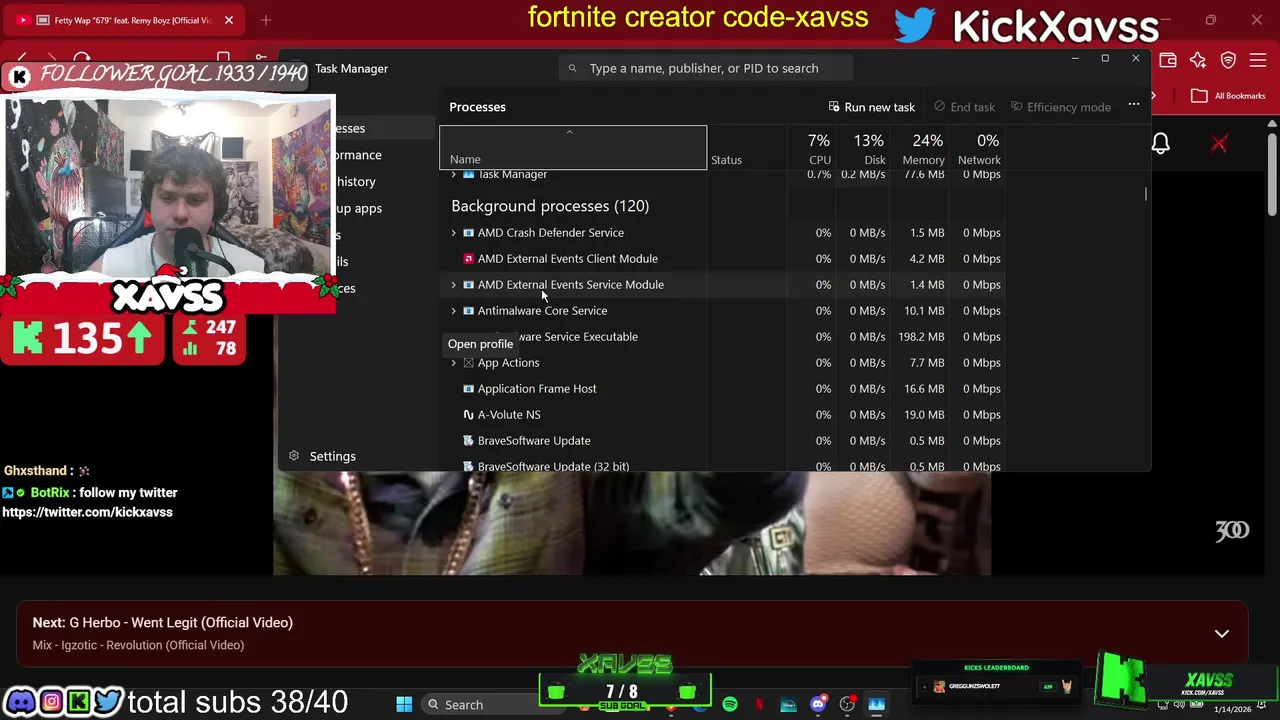
Task: Open Spotify from the taskbar
Action: (730, 705)
